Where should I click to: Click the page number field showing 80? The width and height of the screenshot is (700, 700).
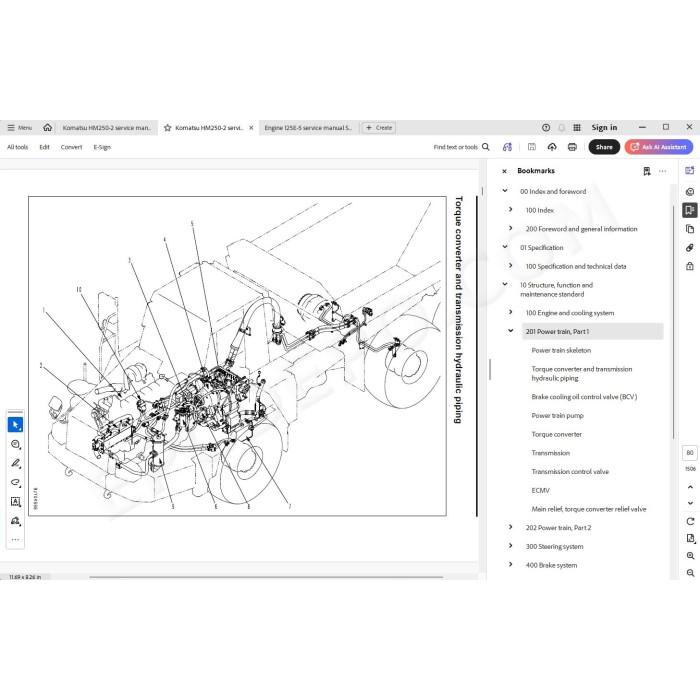coord(690,453)
